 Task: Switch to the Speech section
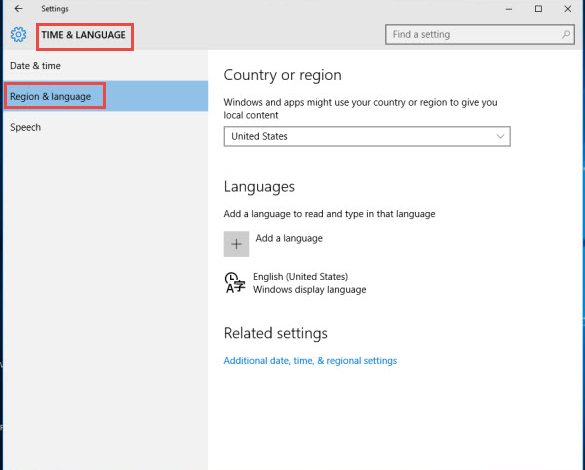point(25,127)
